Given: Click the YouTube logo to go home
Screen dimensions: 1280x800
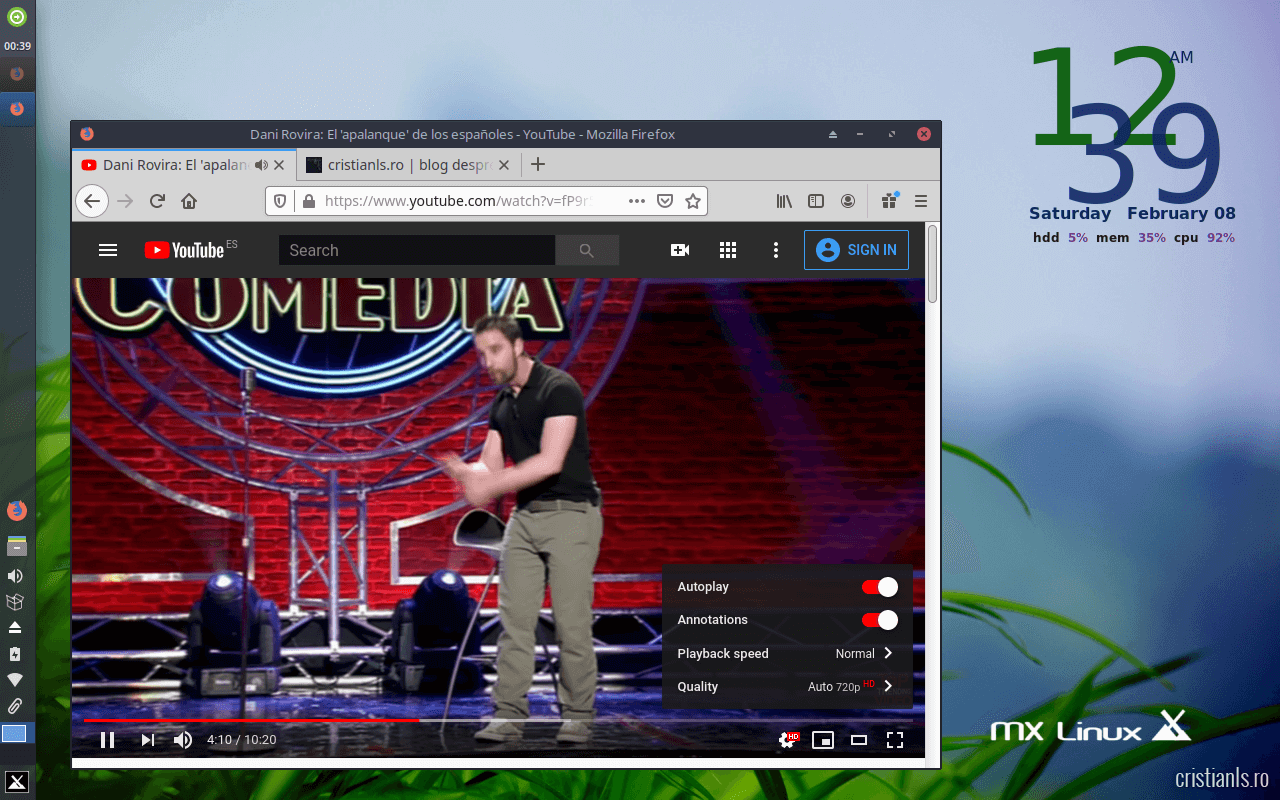Looking at the screenshot, I should (184, 250).
